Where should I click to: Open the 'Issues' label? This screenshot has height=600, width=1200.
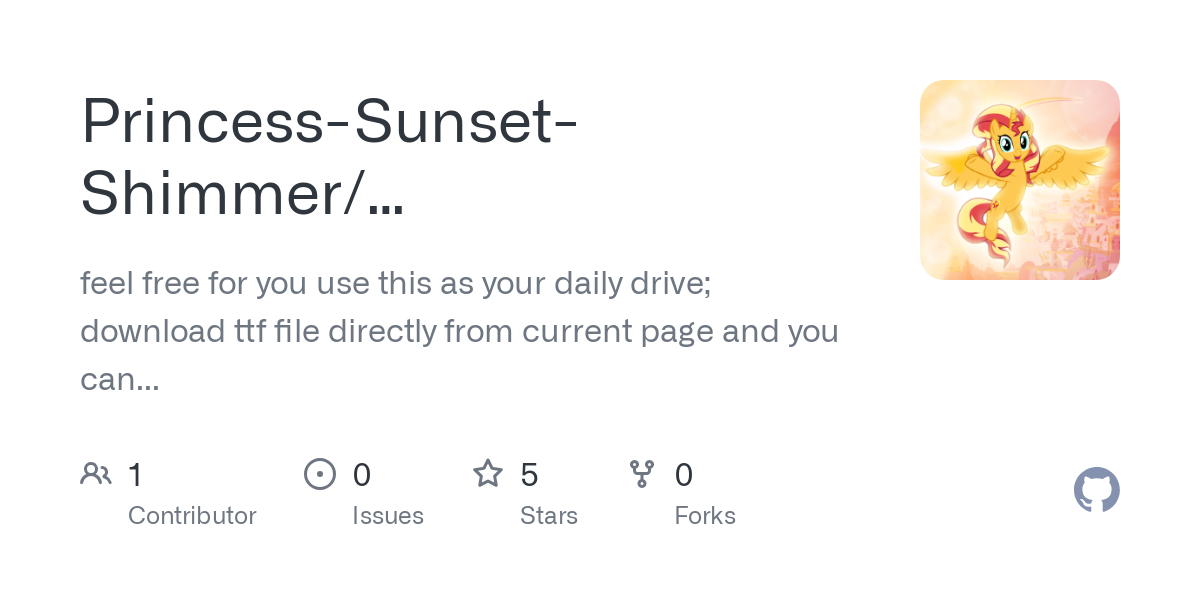(x=388, y=516)
